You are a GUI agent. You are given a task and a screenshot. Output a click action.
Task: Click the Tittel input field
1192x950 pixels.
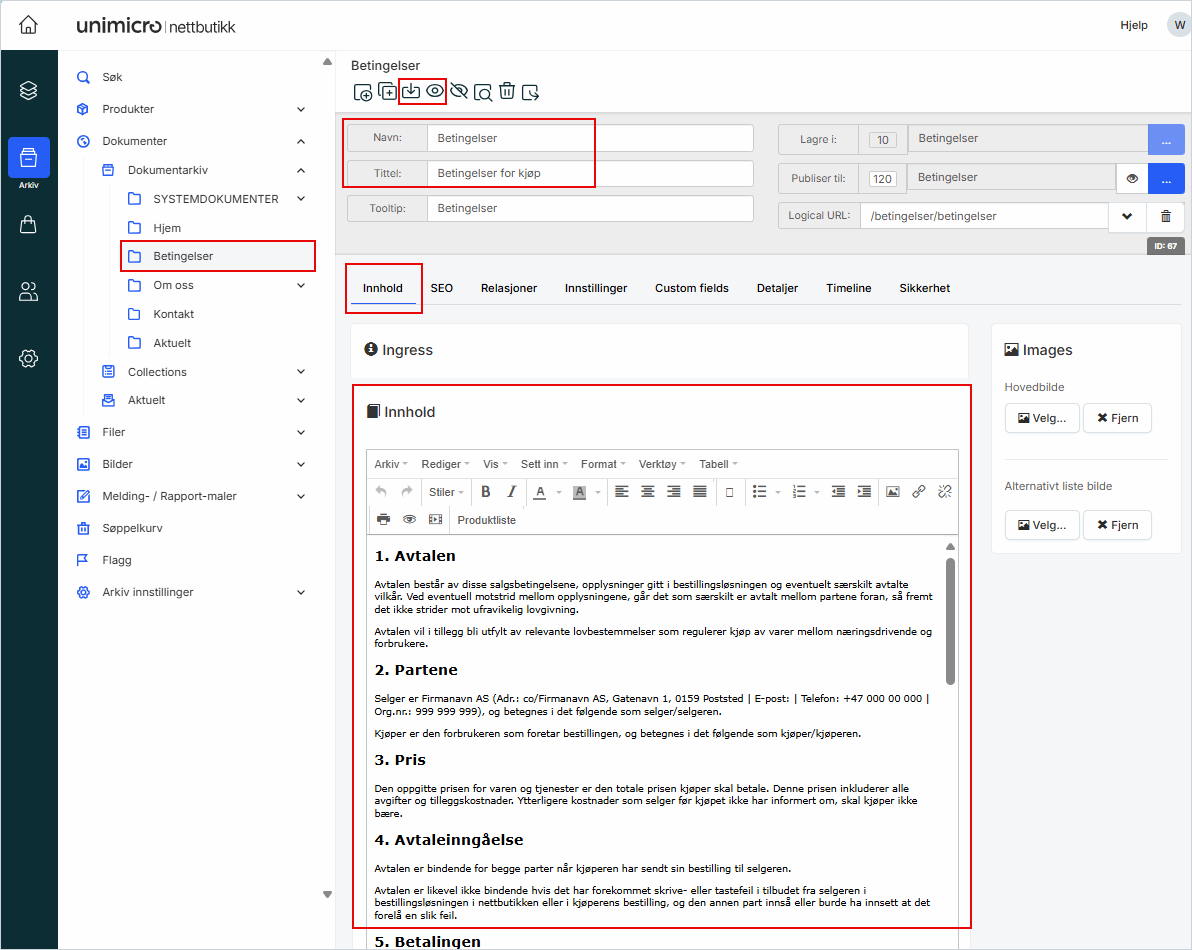[589, 173]
